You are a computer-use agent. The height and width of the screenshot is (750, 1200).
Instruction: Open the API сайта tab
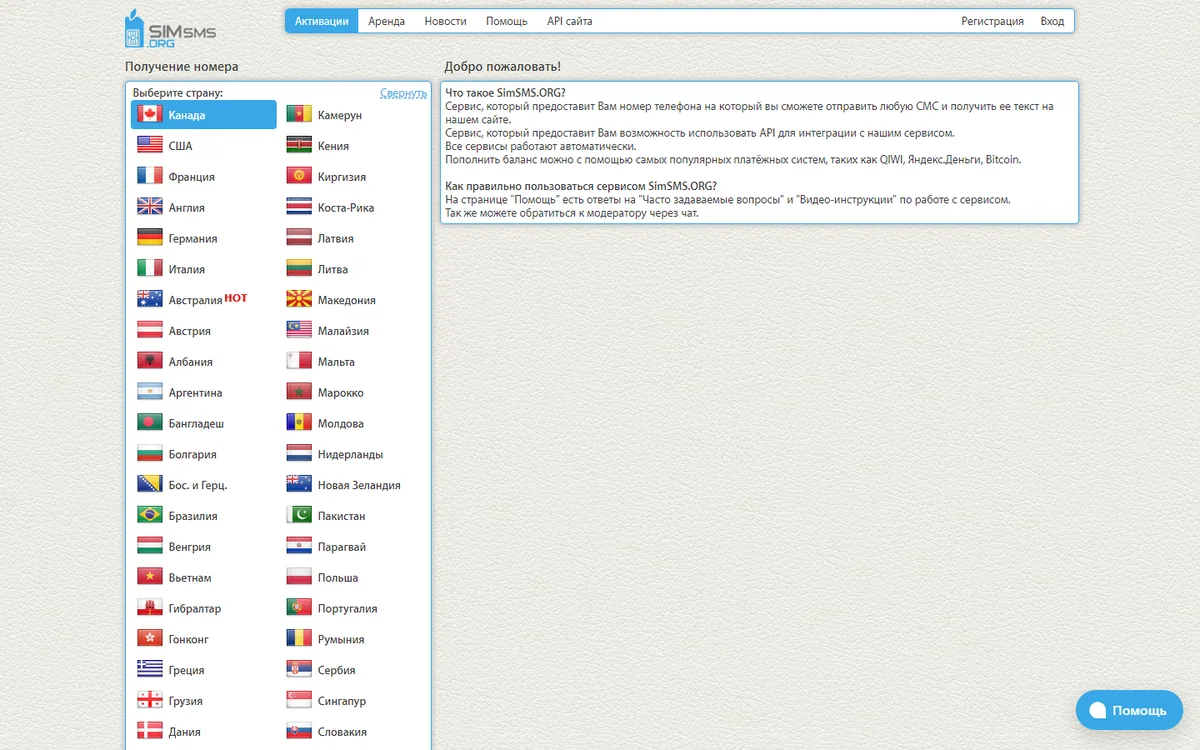[569, 21]
